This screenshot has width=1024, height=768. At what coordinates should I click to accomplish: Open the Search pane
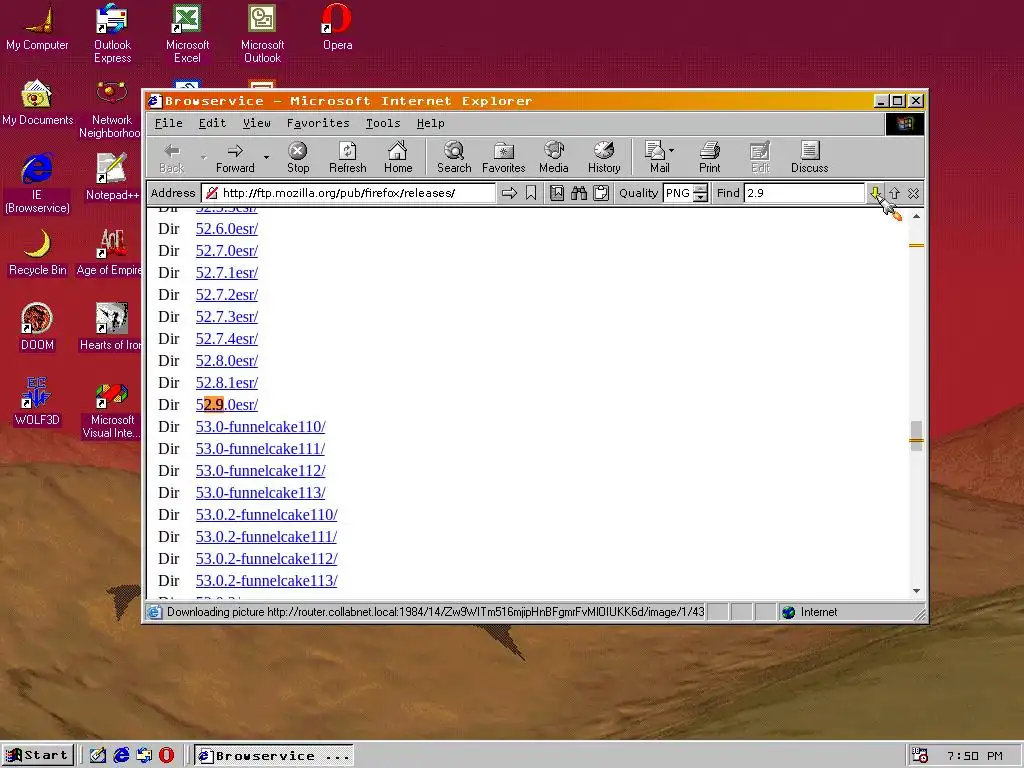pos(454,157)
